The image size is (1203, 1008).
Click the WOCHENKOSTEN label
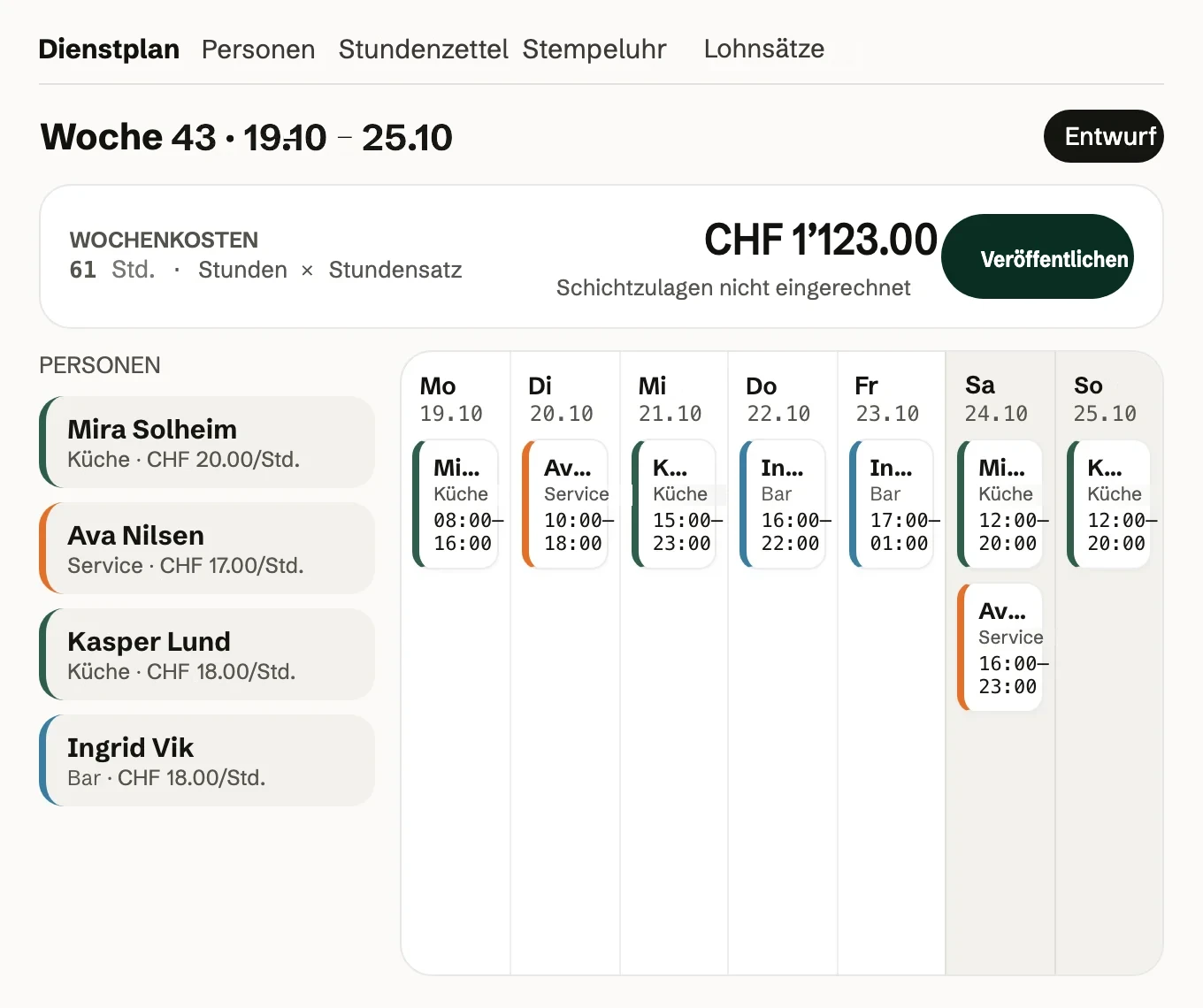tap(164, 240)
